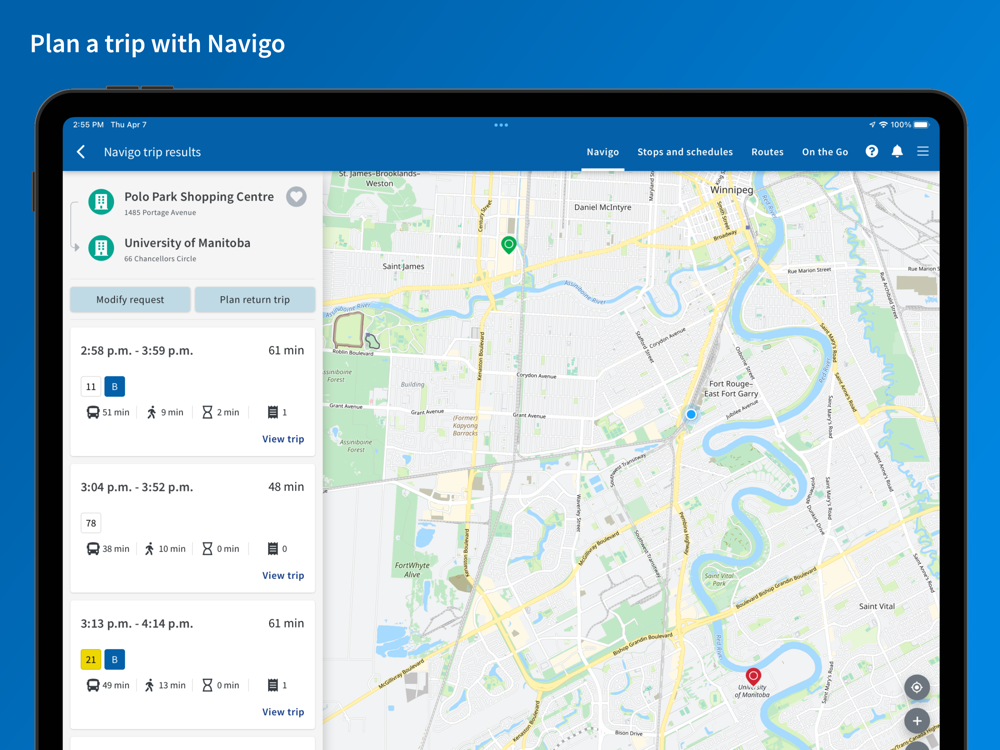Click the FortWhyte Alive map label
1000x750 pixels.
click(x=412, y=570)
